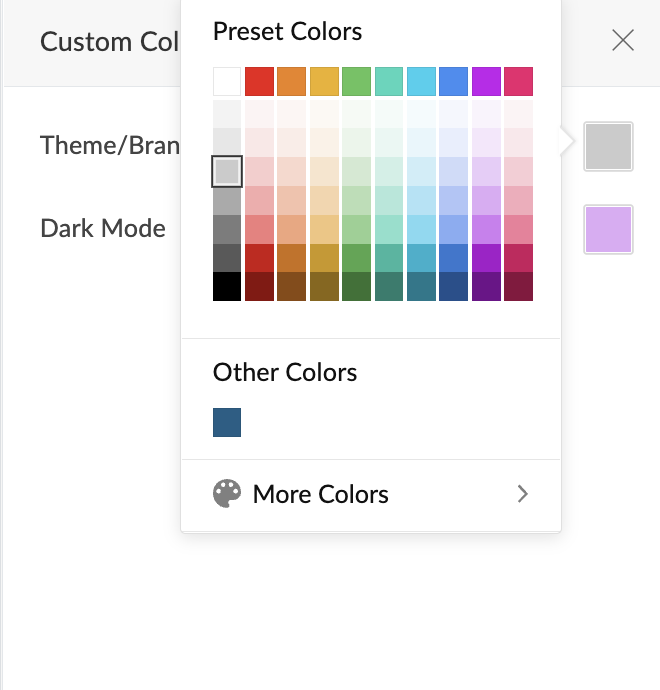
Task: Select the pink preset color in top row
Action: point(518,81)
